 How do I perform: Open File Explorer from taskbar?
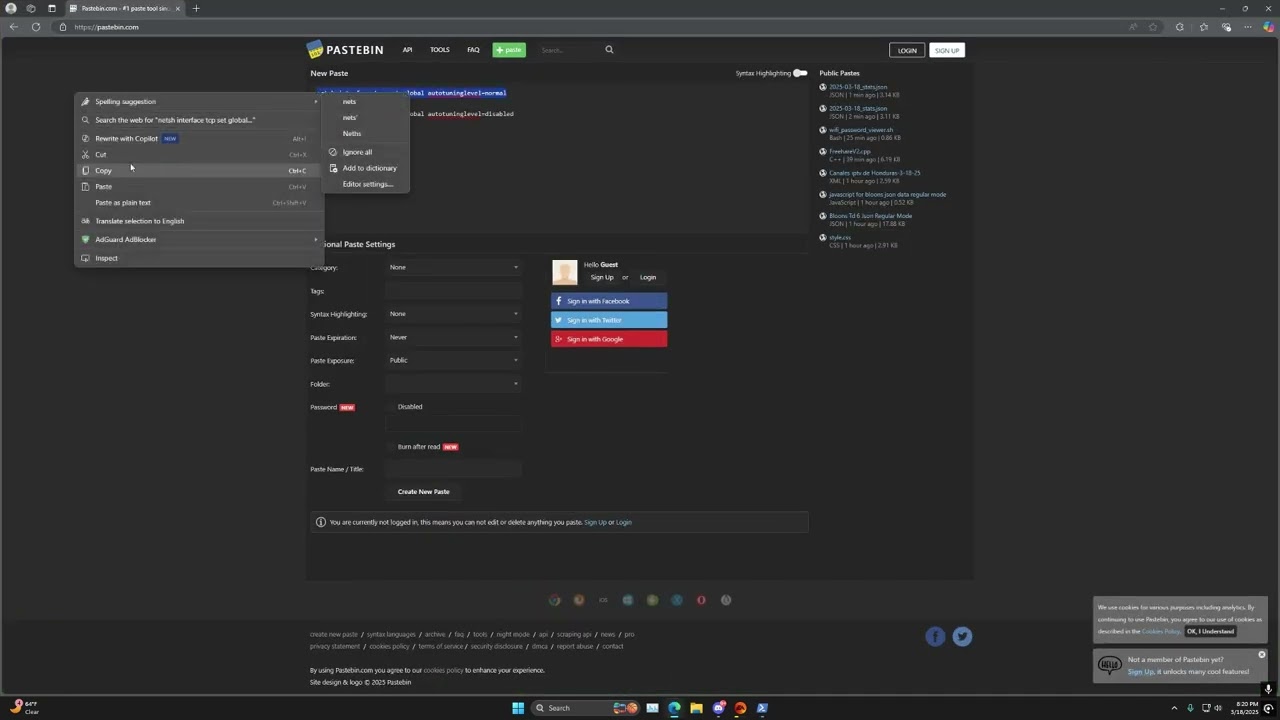(696, 708)
